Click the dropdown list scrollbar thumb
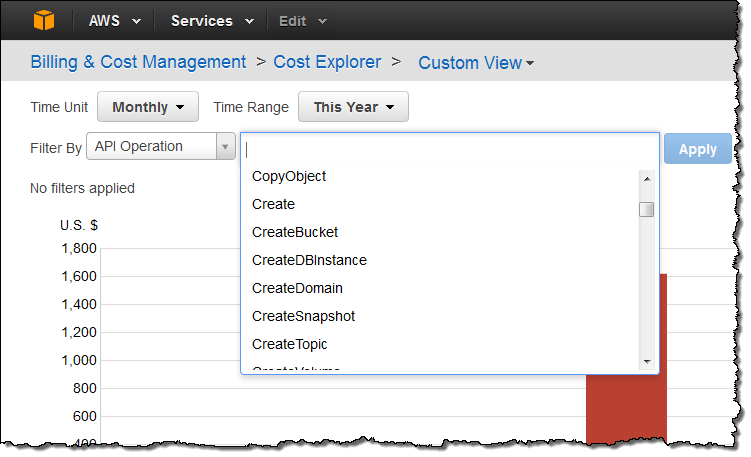 (x=647, y=209)
